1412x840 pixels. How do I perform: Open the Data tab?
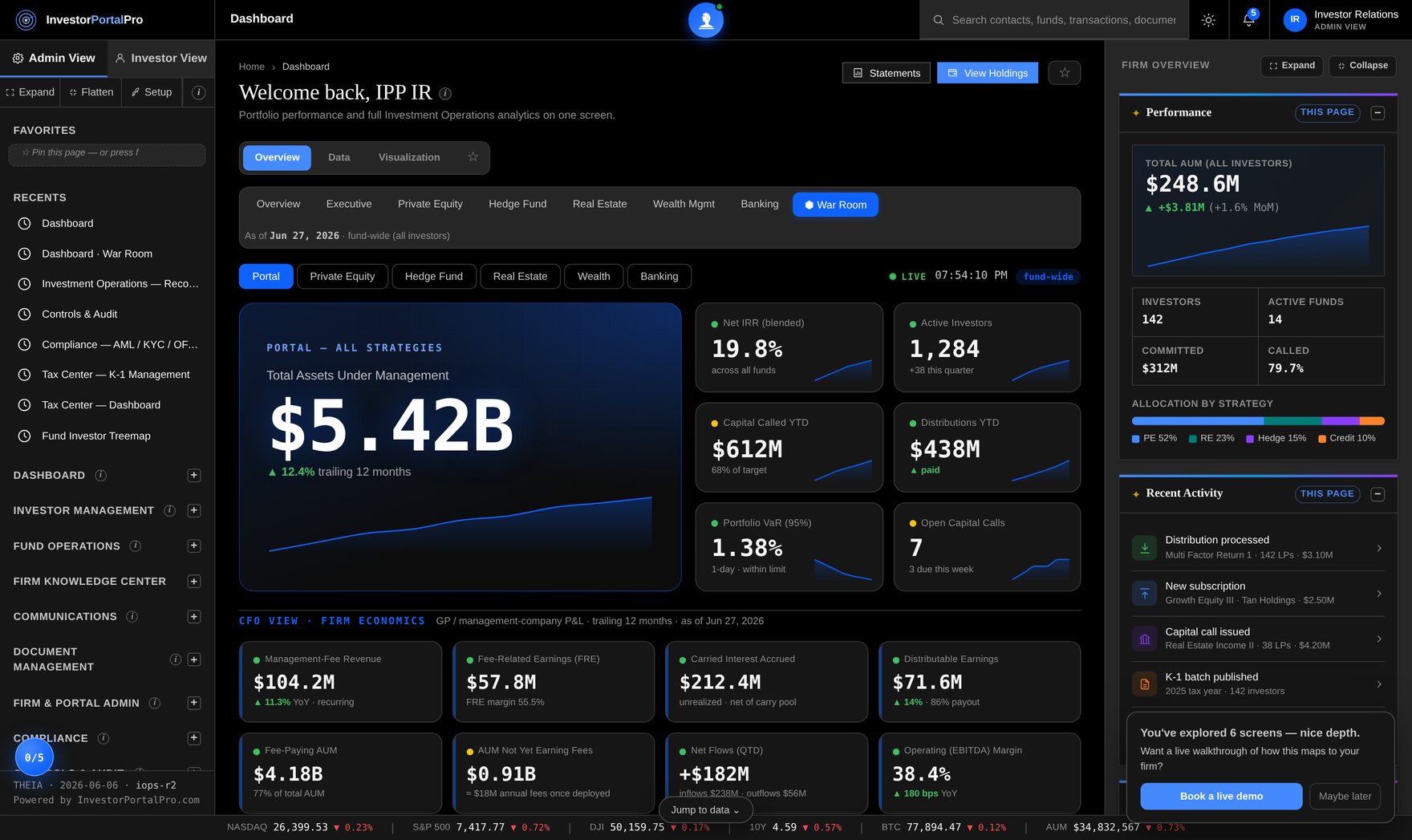[x=339, y=157]
